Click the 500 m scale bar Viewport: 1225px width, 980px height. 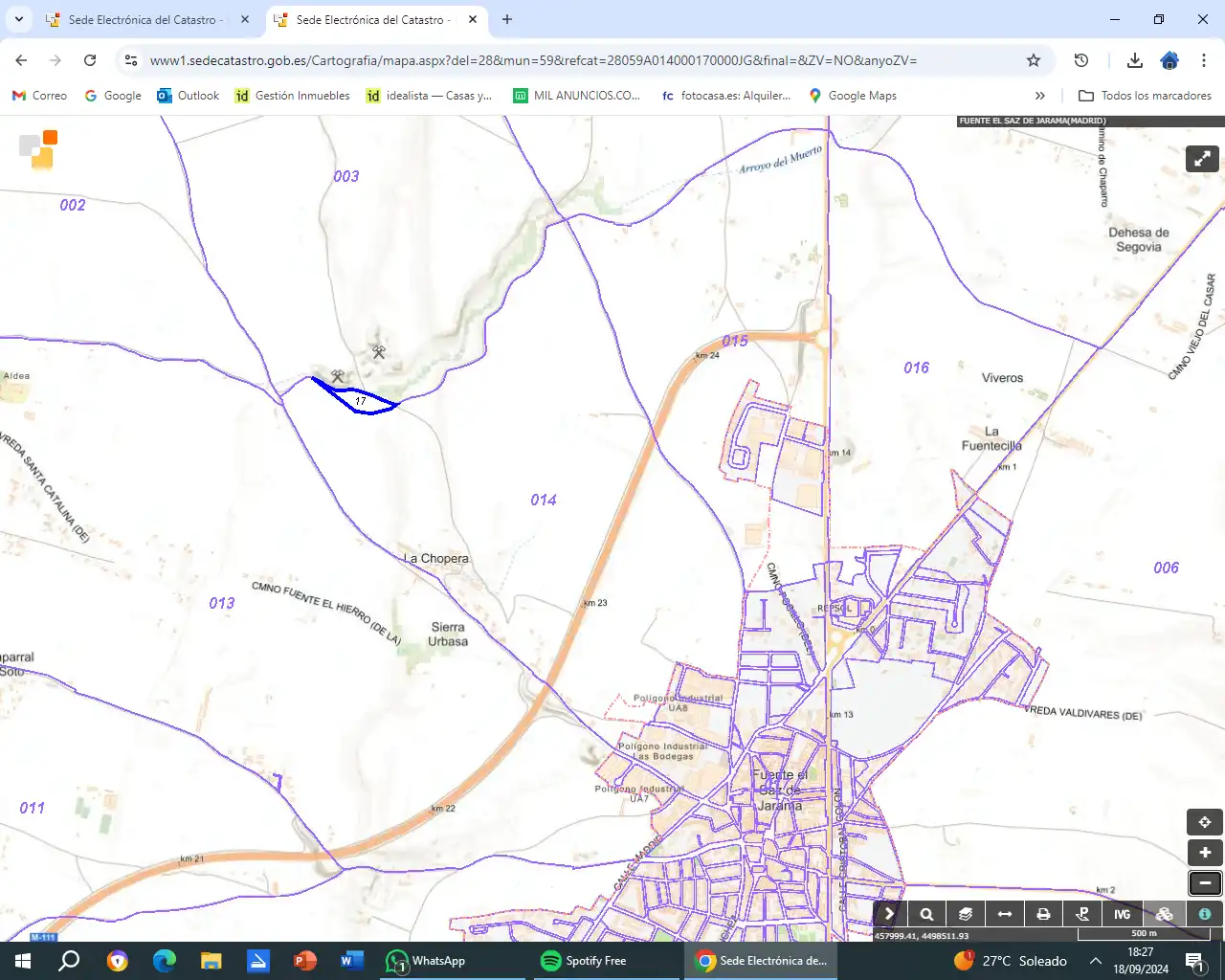point(1145,933)
